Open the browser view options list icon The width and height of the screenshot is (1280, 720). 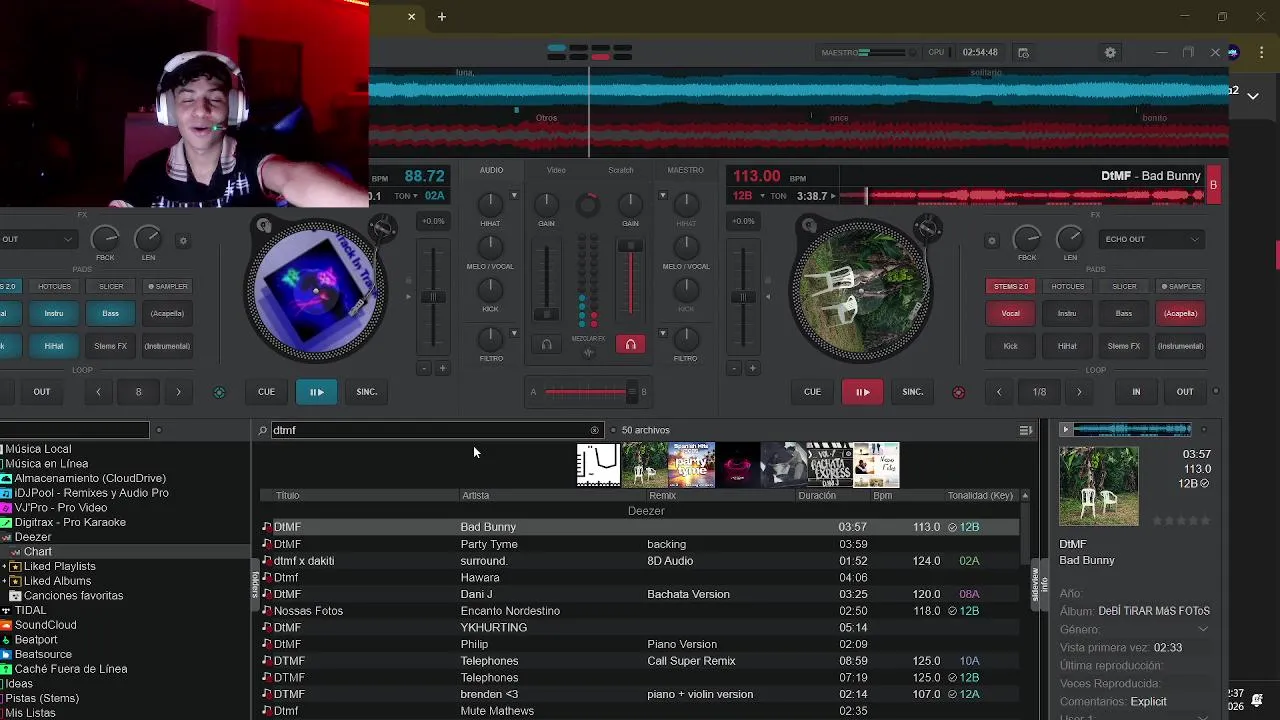tap(1025, 430)
